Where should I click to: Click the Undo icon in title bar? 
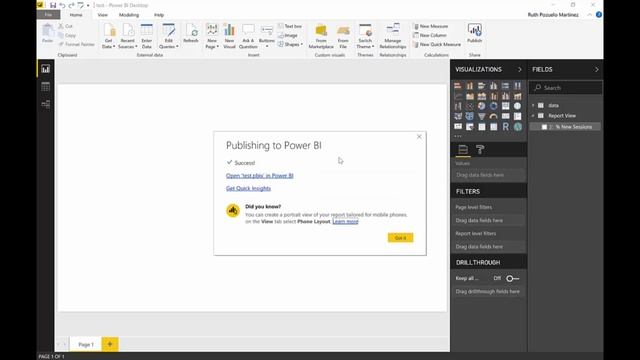(x=62, y=5)
